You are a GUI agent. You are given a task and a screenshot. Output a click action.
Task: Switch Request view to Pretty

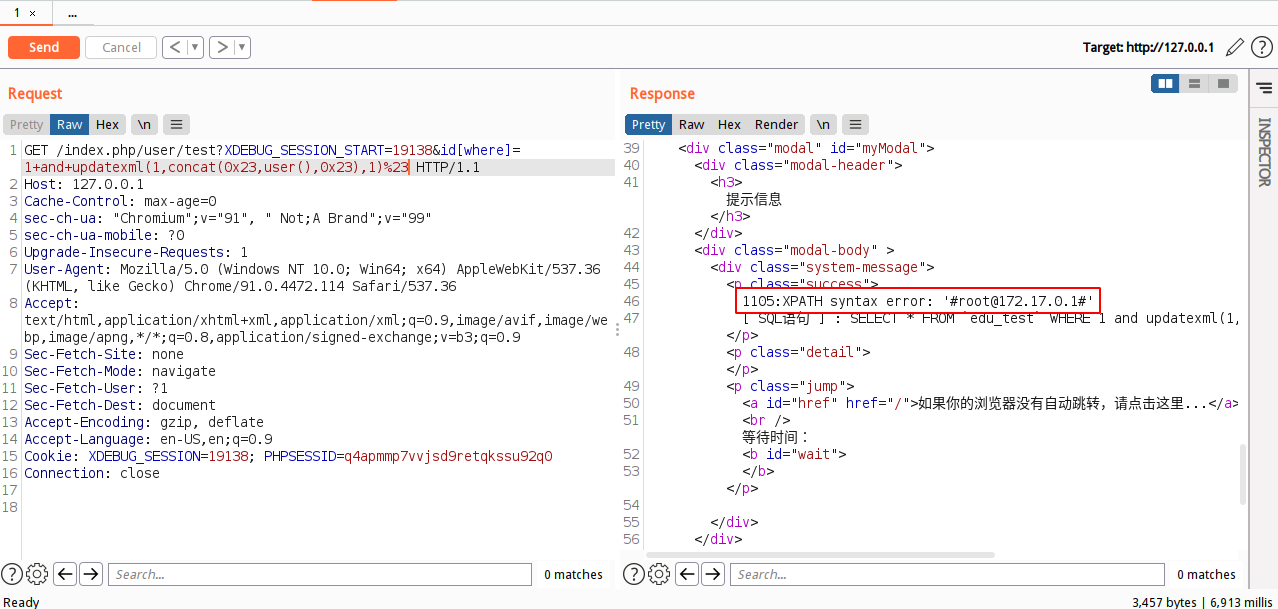27,125
